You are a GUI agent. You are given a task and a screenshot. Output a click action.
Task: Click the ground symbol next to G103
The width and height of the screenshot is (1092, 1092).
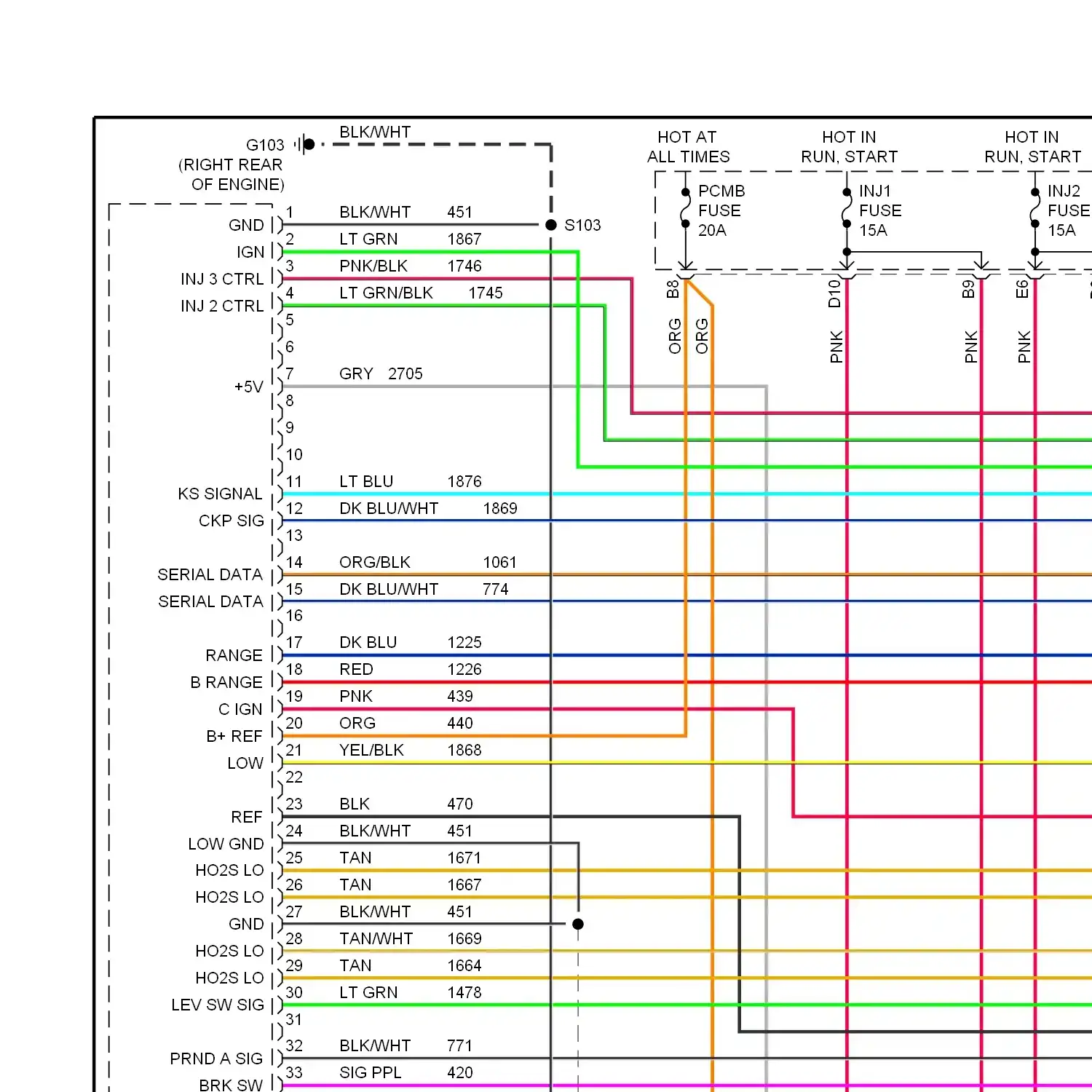(304, 144)
